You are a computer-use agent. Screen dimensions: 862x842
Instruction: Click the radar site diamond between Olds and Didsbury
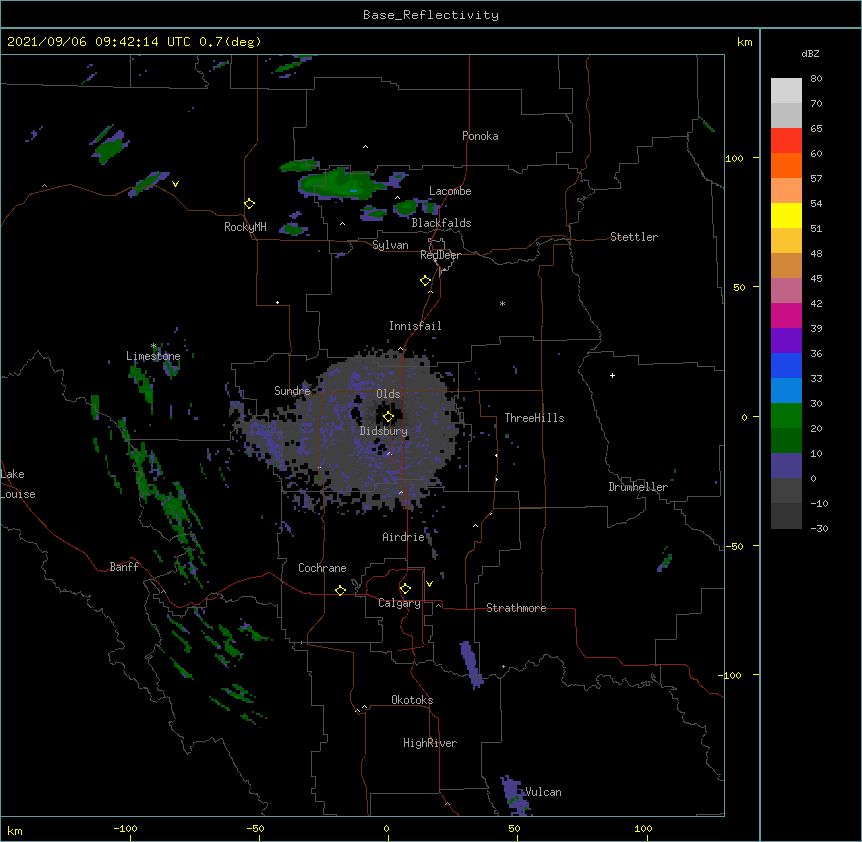coord(388,417)
